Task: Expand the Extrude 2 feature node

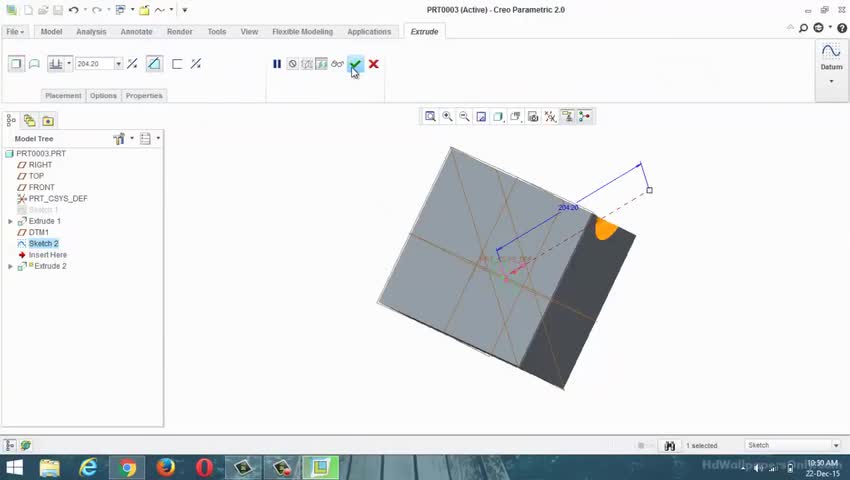Action: 10,266
